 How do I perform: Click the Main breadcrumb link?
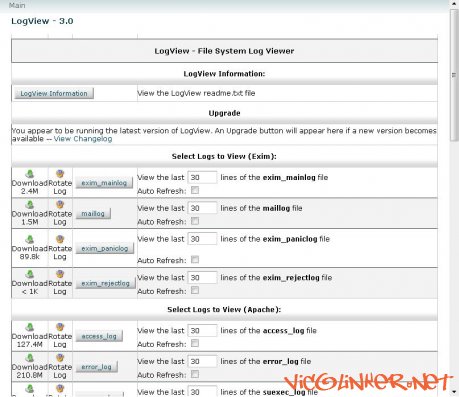[x=17, y=5]
